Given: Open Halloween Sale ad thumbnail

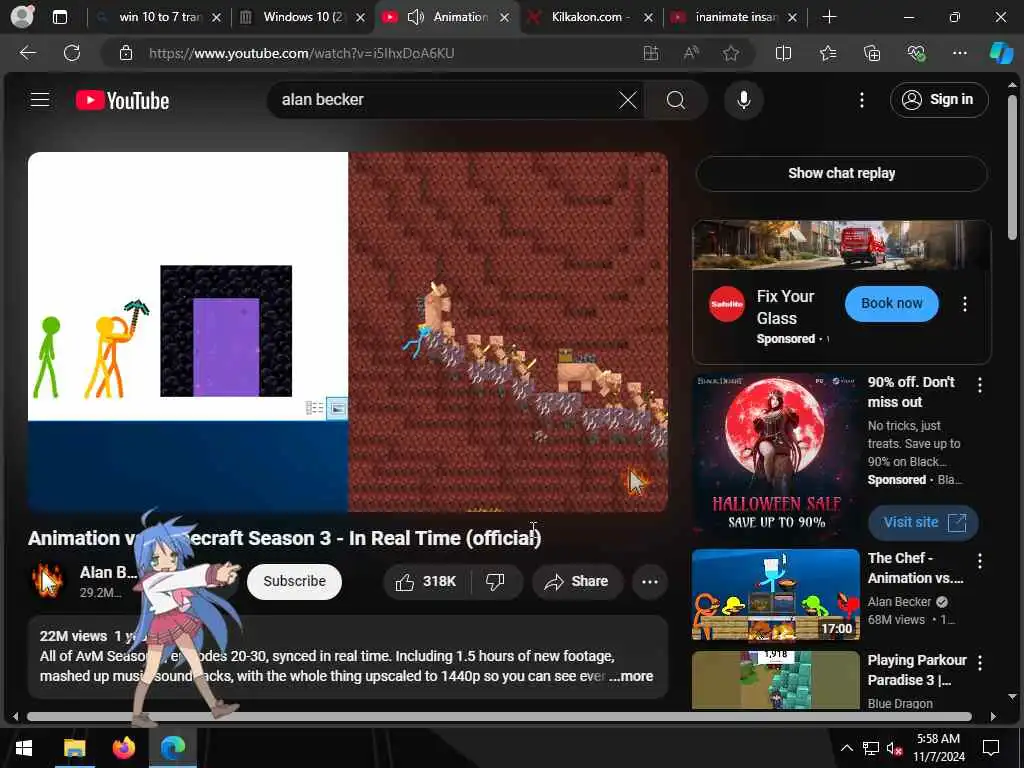Looking at the screenshot, I should (776, 456).
